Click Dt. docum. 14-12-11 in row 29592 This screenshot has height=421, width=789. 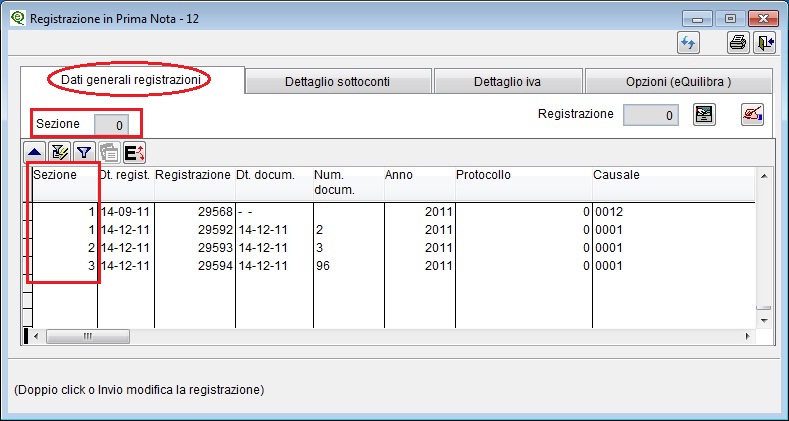(274, 230)
